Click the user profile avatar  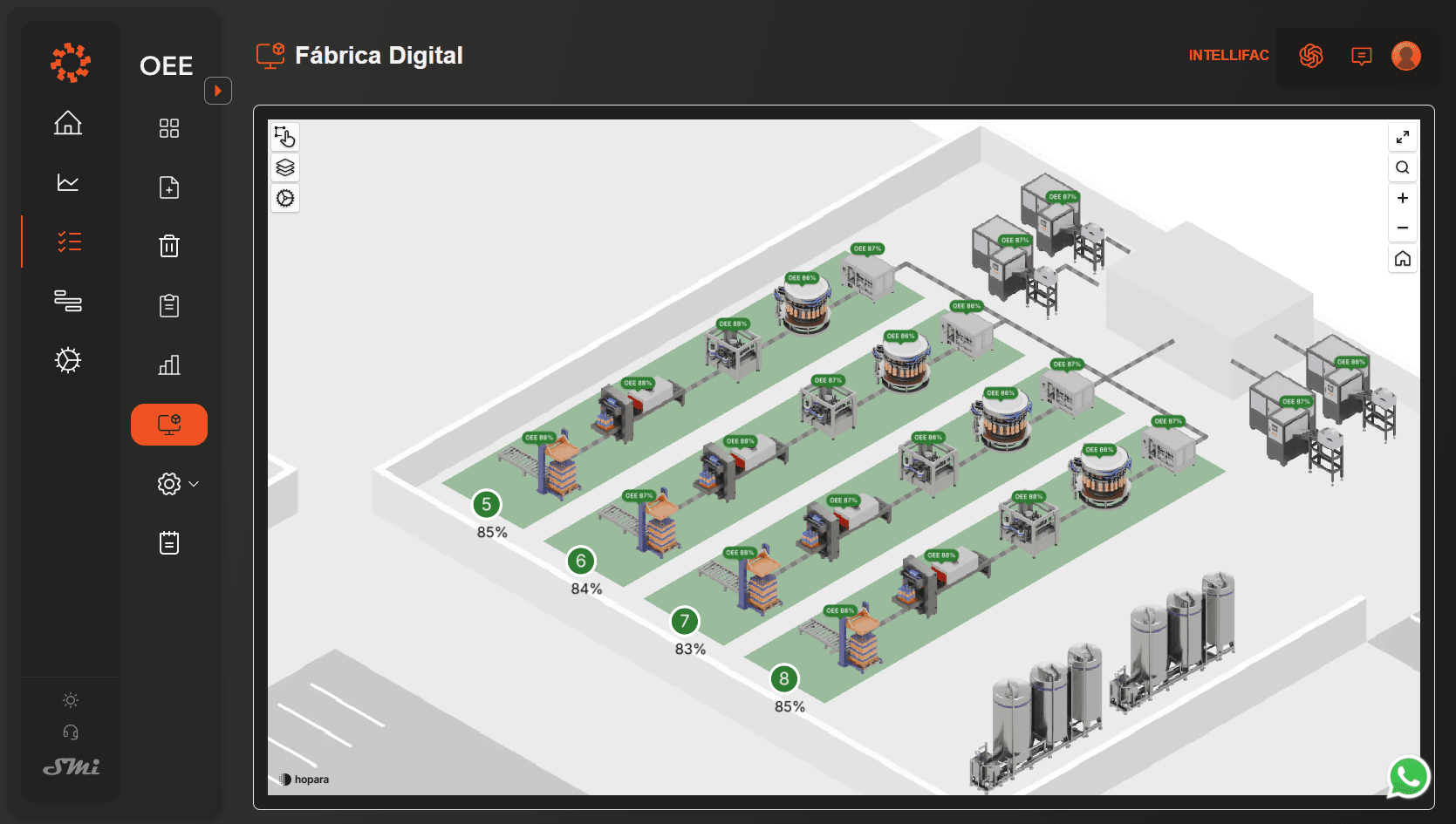click(x=1405, y=56)
